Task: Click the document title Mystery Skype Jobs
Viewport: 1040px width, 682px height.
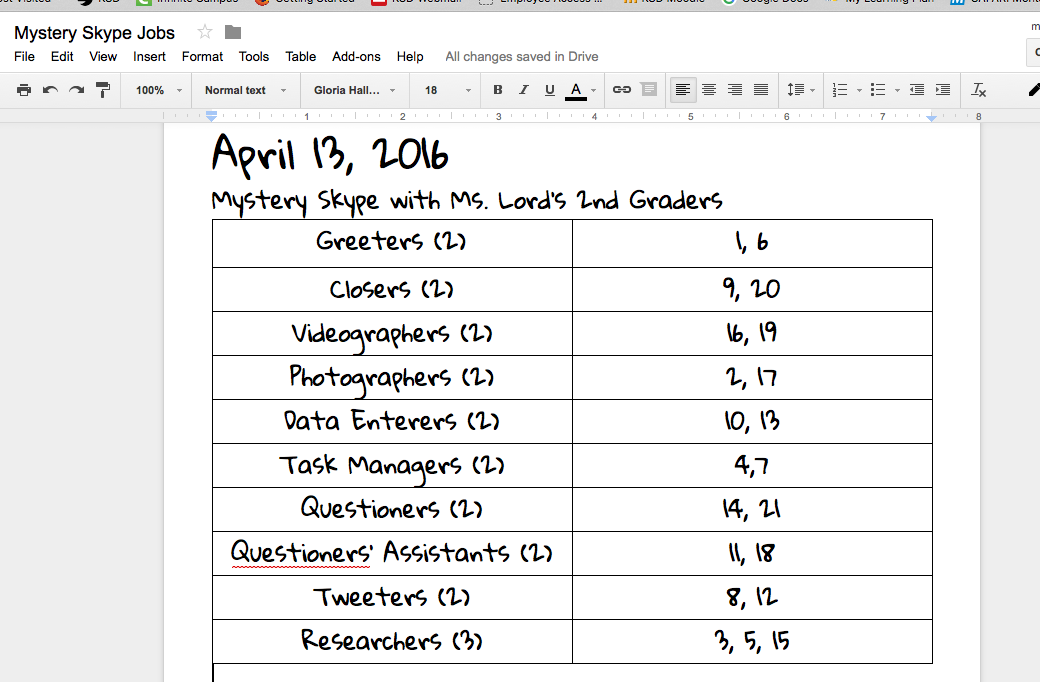Action: (x=94, y=32)
